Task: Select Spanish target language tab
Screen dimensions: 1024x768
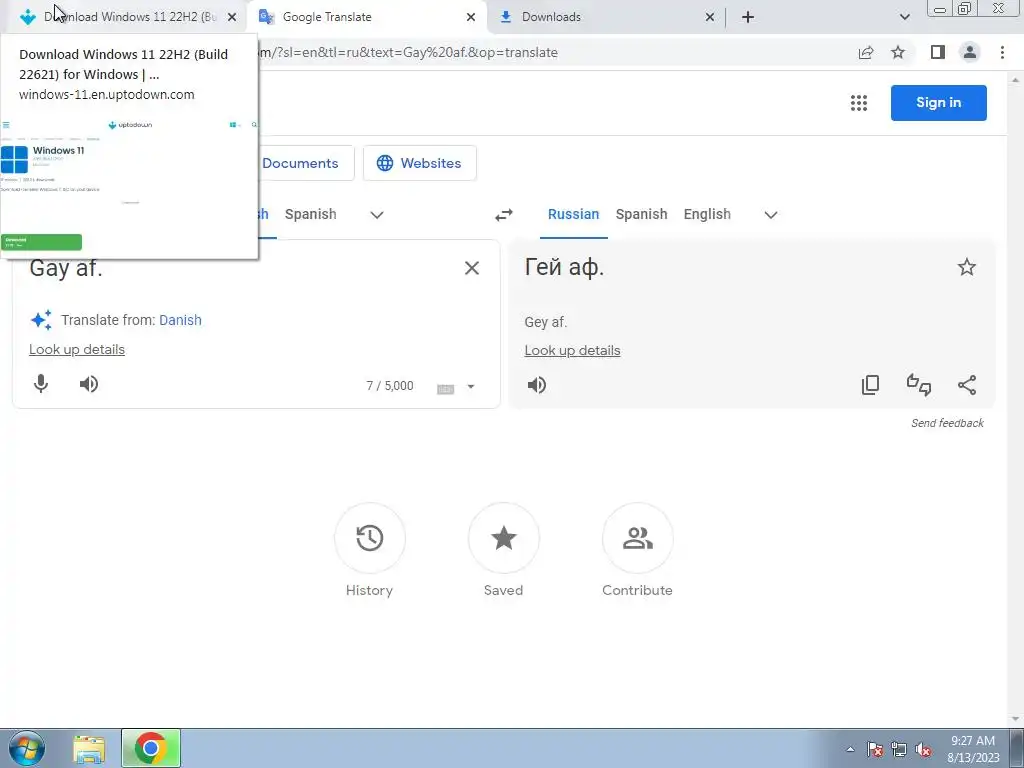Action: coord(641,214)
